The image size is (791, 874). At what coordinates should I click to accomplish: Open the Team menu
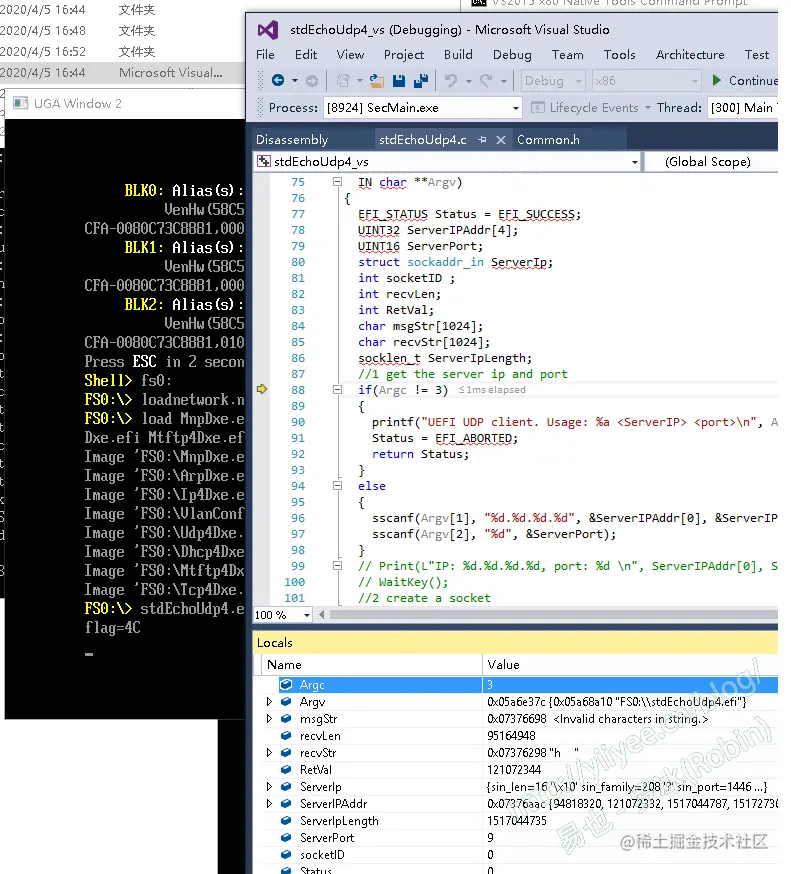click(567, 55)
